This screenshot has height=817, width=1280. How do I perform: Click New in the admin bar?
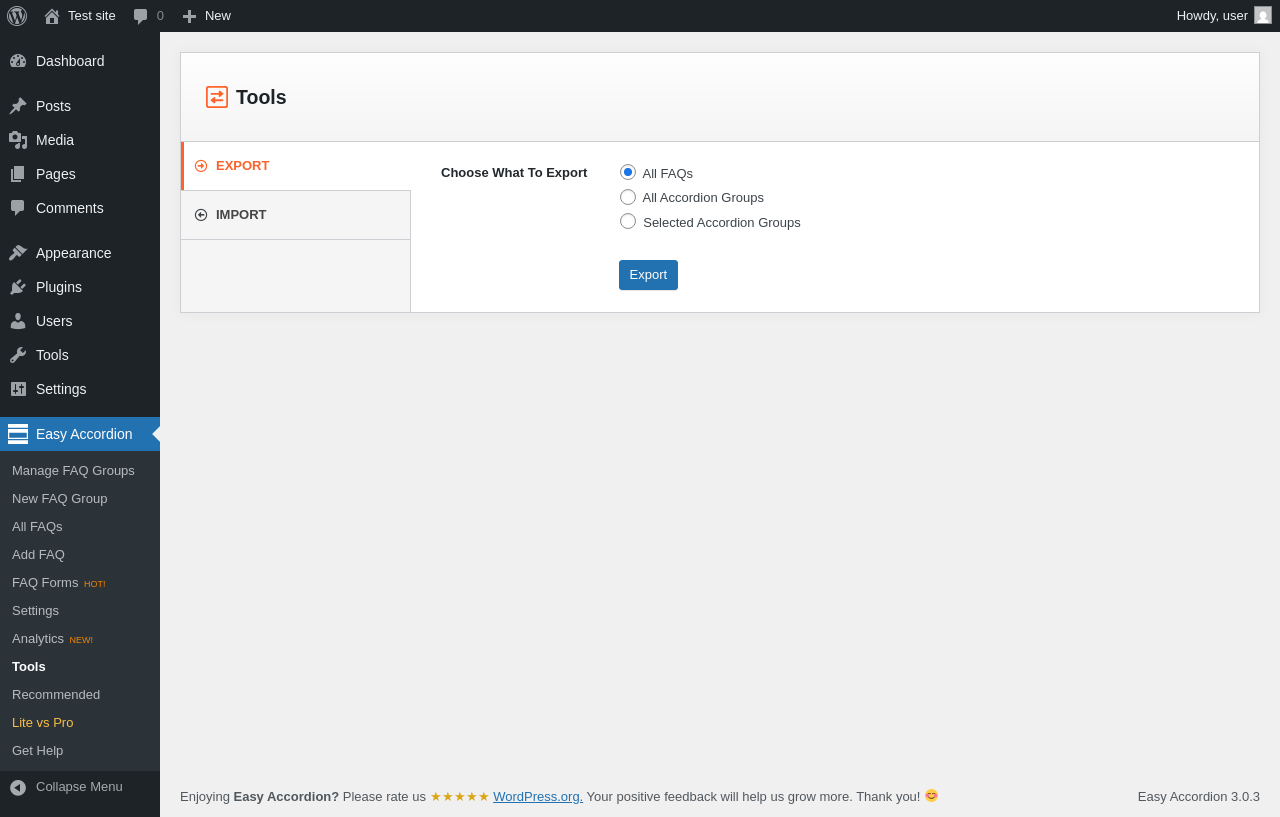(x=218, y=16)
